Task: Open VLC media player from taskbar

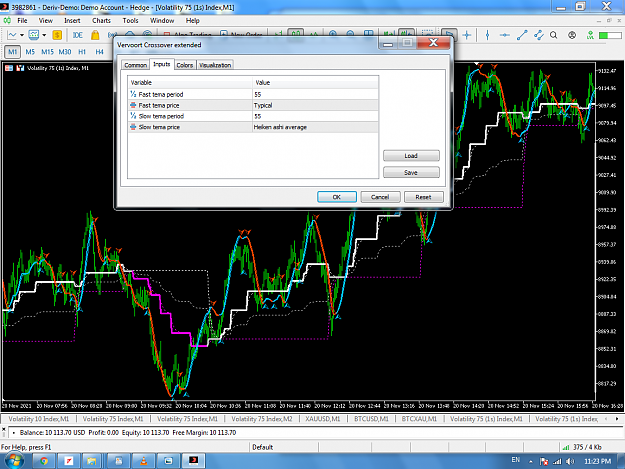Action: (144, 461)
